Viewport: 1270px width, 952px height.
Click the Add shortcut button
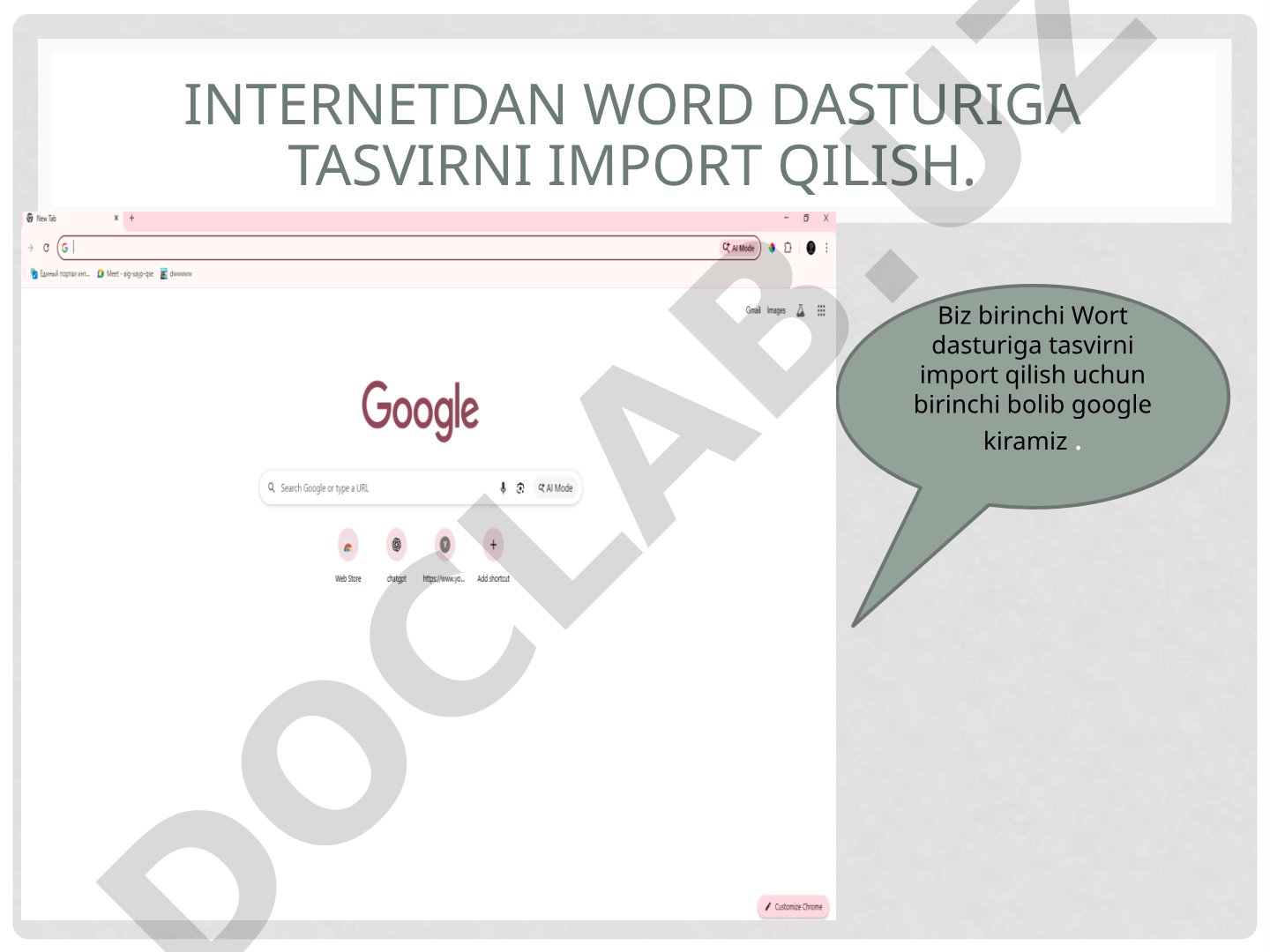493,555
